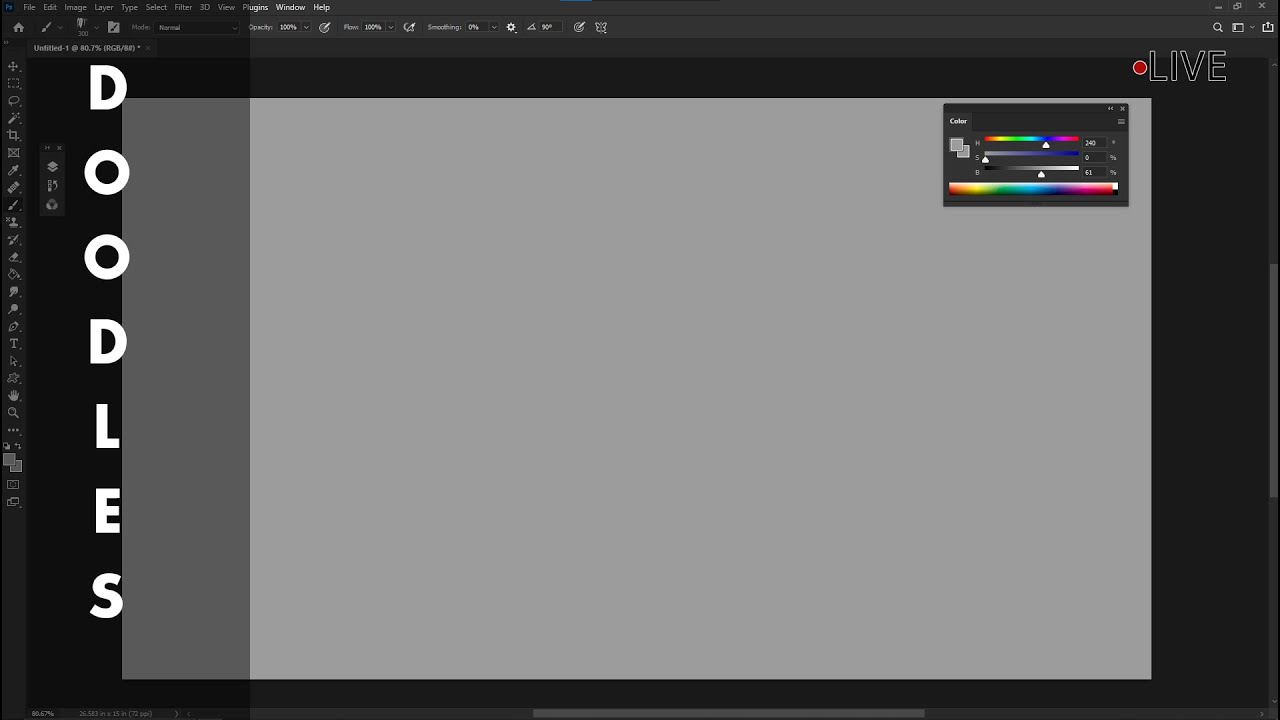Select the Paint Bucket tool
Screen dimensions: 1280x720
click(13, 274)
